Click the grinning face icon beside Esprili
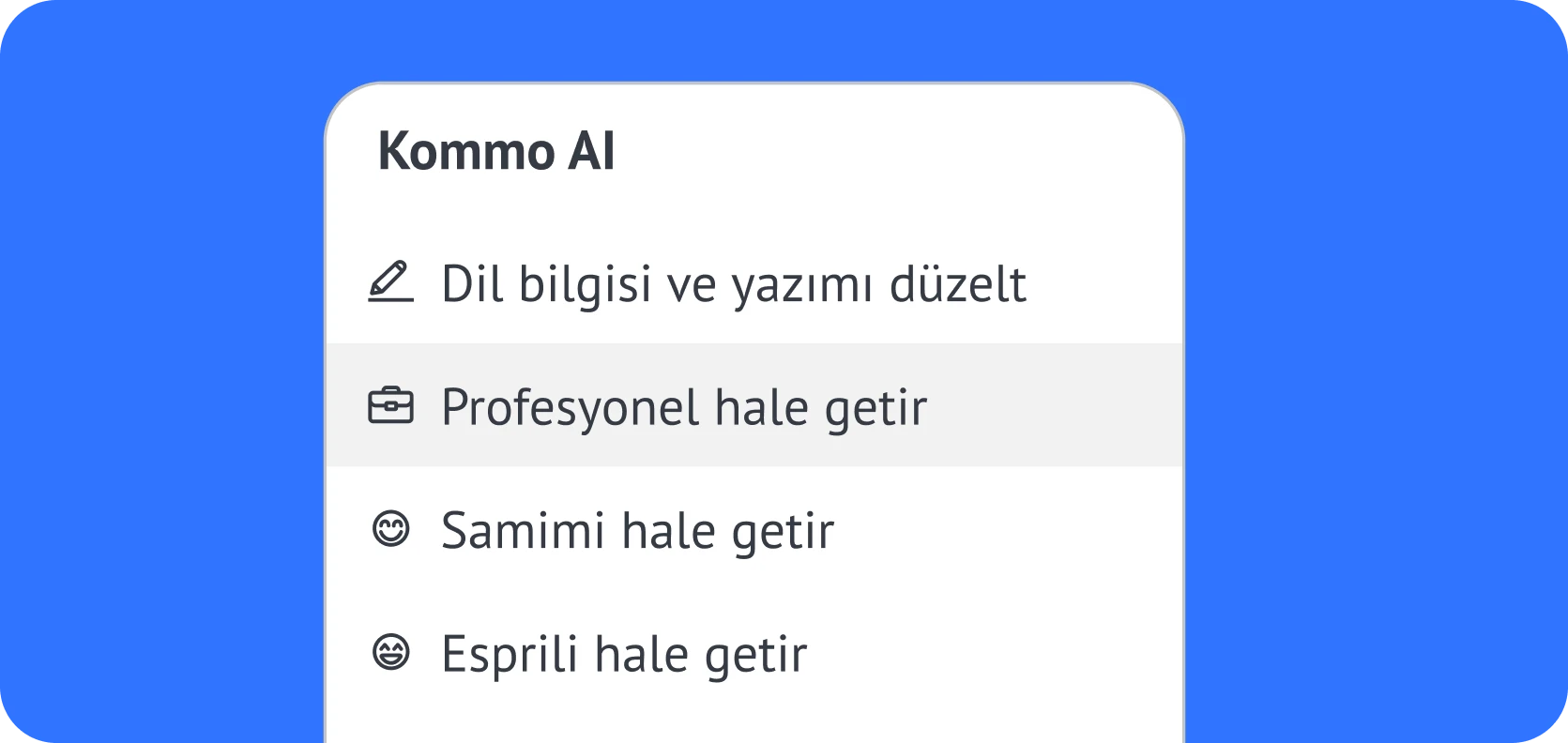This screenshot has height=743, width=1568. click(x=390, y=653)
